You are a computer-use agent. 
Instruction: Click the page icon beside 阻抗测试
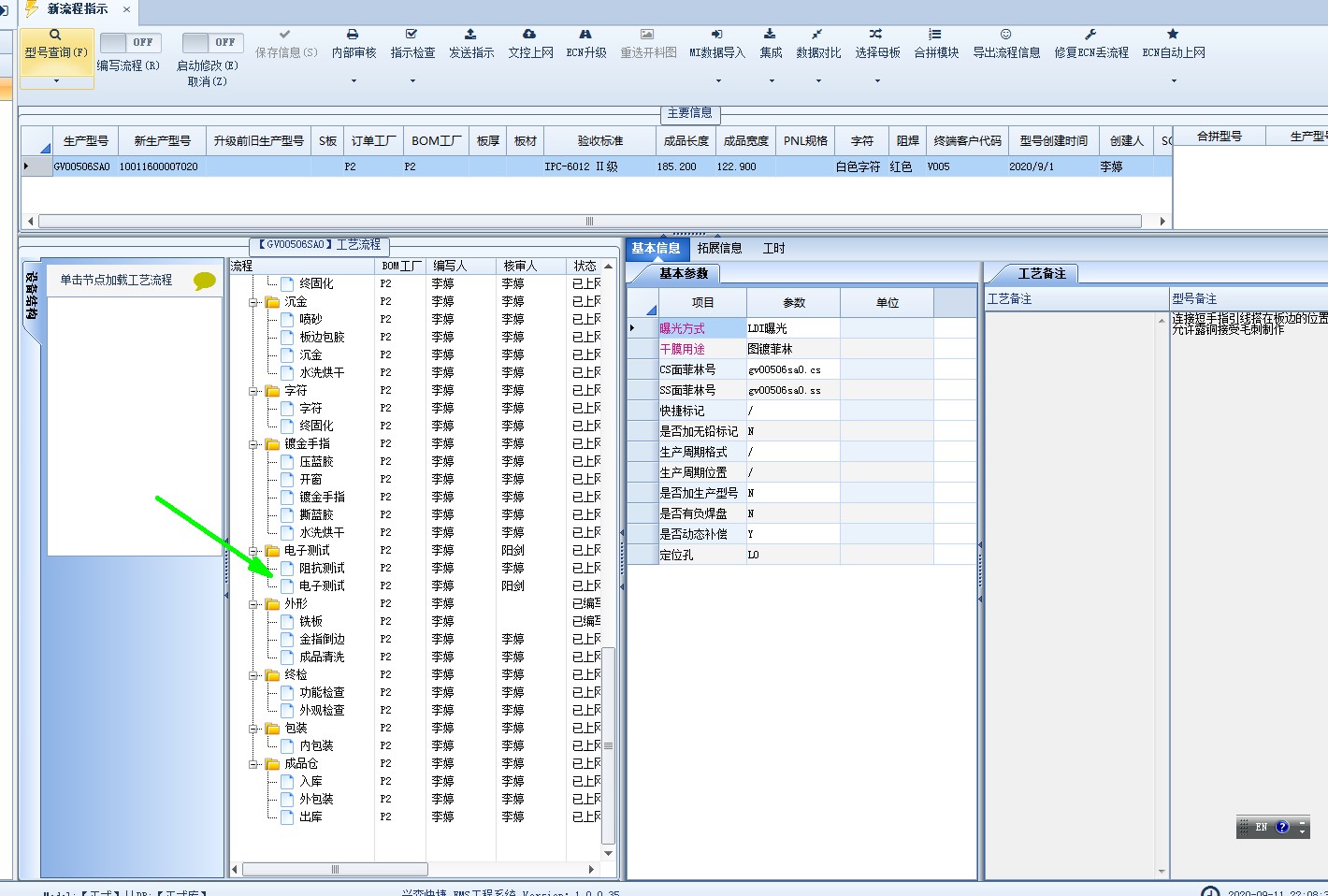pos(288,569)
